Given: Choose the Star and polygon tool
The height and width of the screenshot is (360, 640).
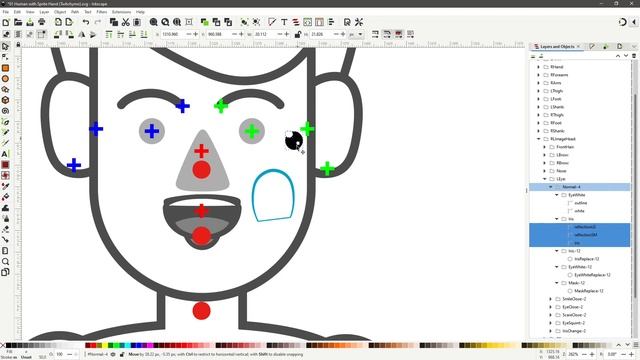Looking at the screenshot, I should pyautogui.click(x=5, y=89).
